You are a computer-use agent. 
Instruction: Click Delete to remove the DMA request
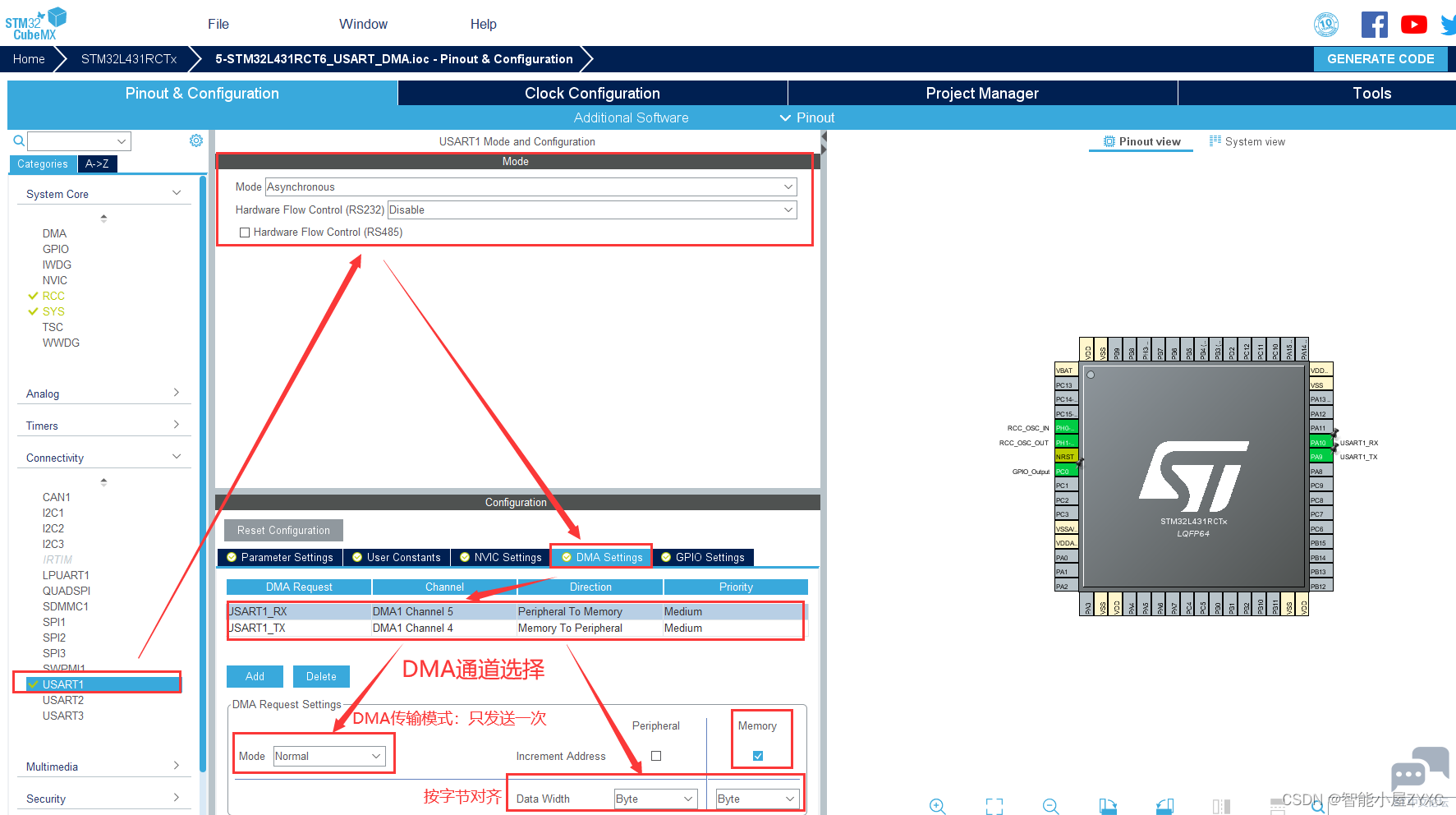coord(321,676)
